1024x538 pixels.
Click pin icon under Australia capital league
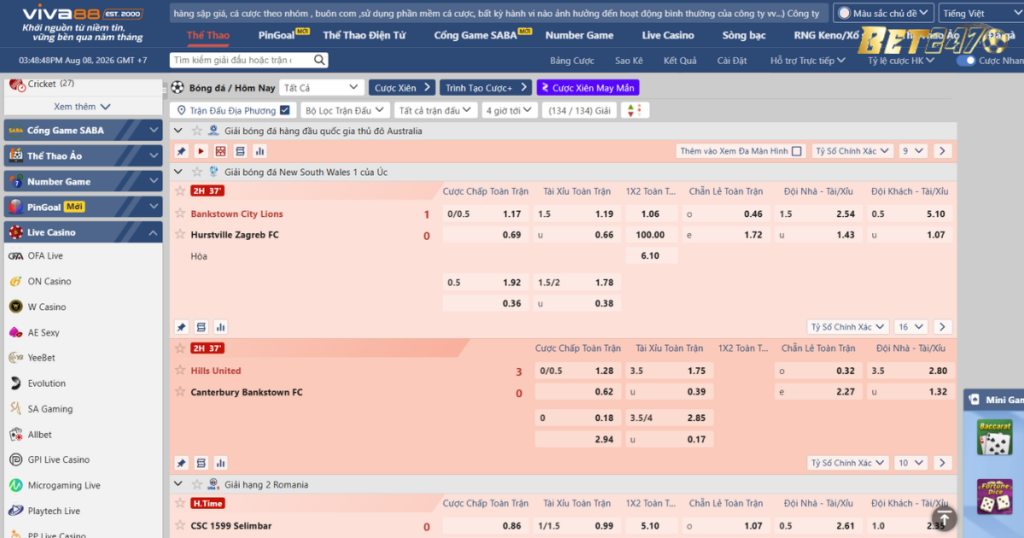click(x=182, y=151)
